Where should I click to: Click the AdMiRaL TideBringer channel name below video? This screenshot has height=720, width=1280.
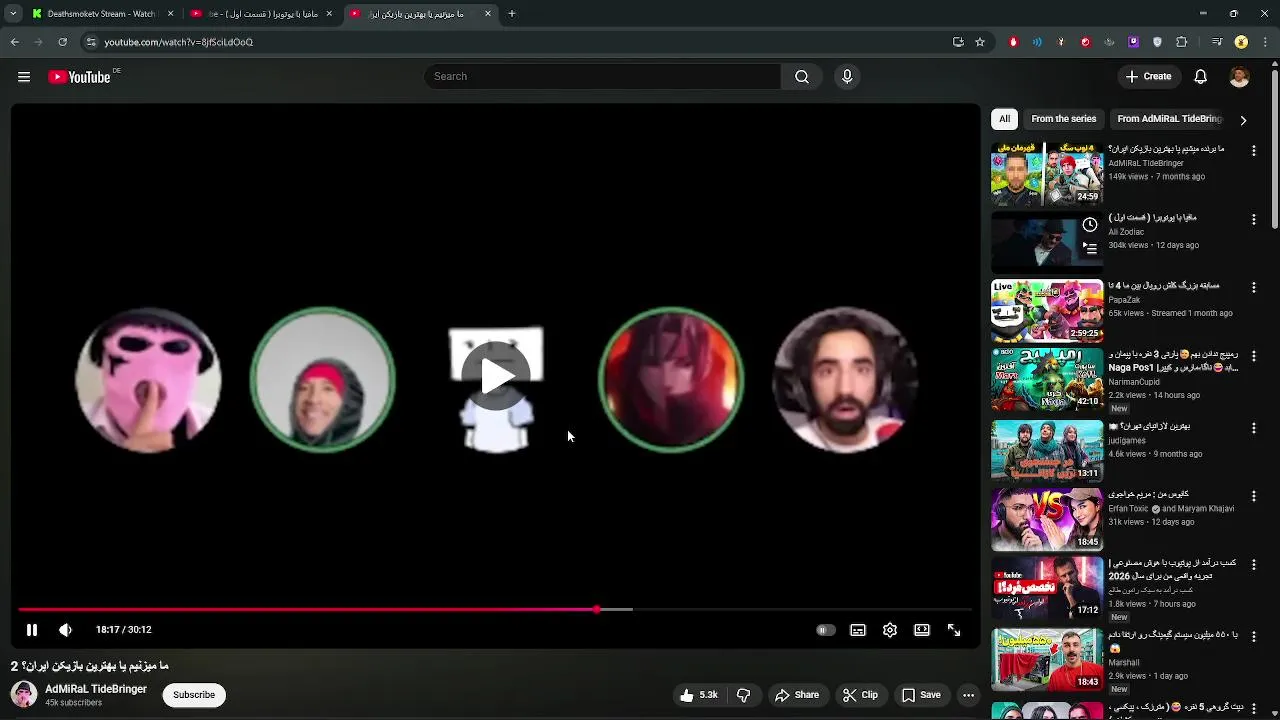[x=96, y=689]
